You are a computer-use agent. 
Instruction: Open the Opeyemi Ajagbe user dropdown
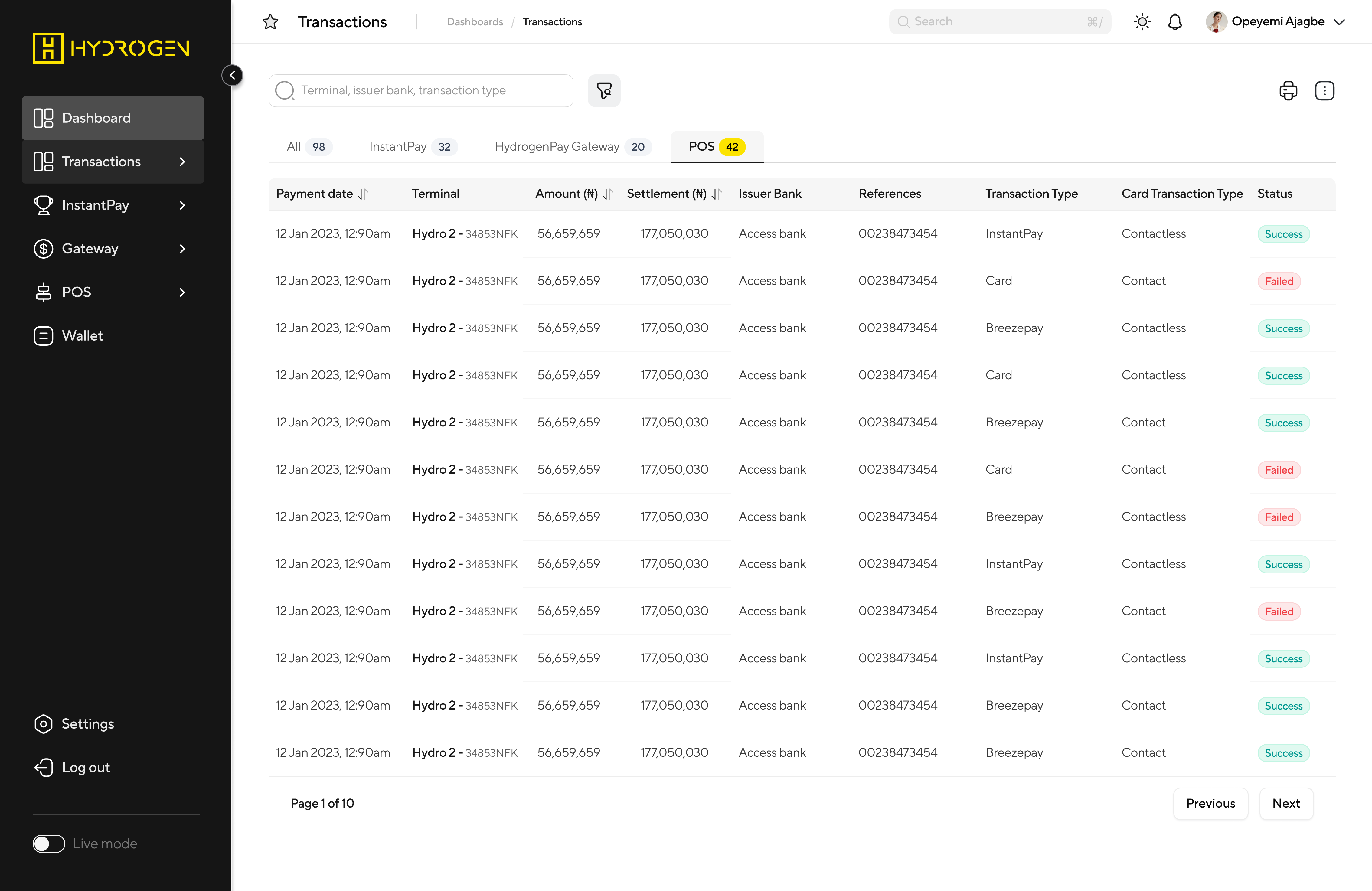(x=1339, y=22)
